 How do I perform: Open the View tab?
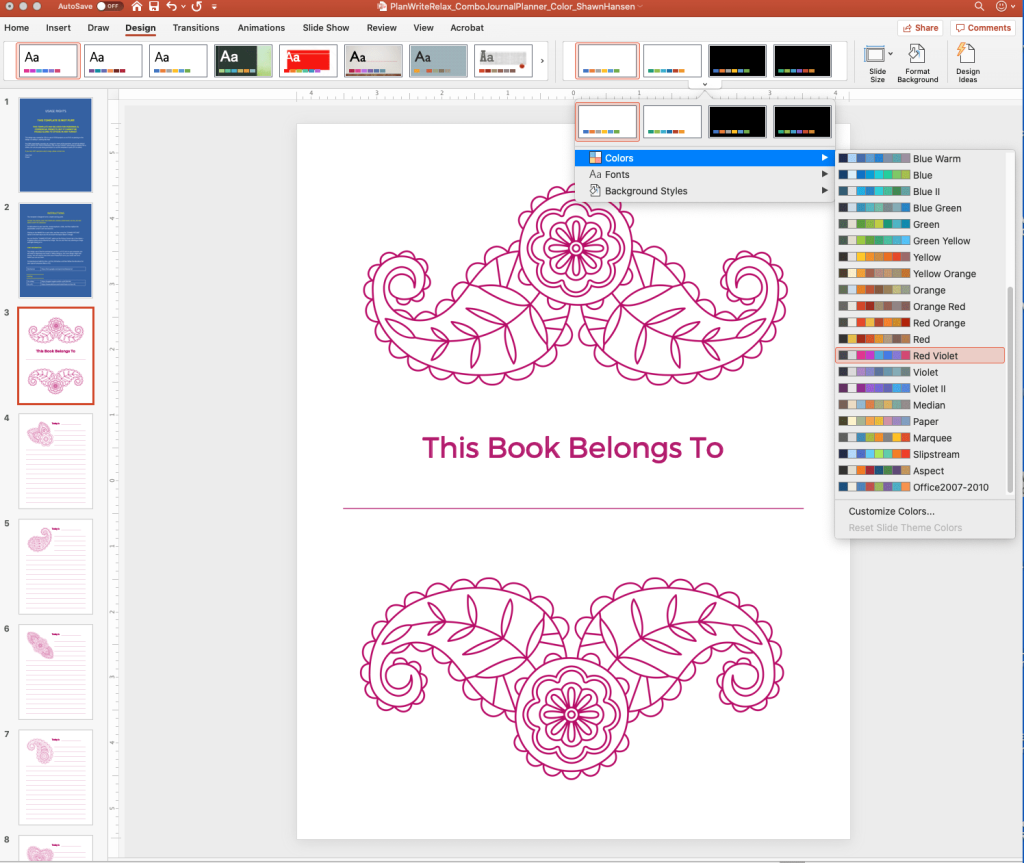423,27
